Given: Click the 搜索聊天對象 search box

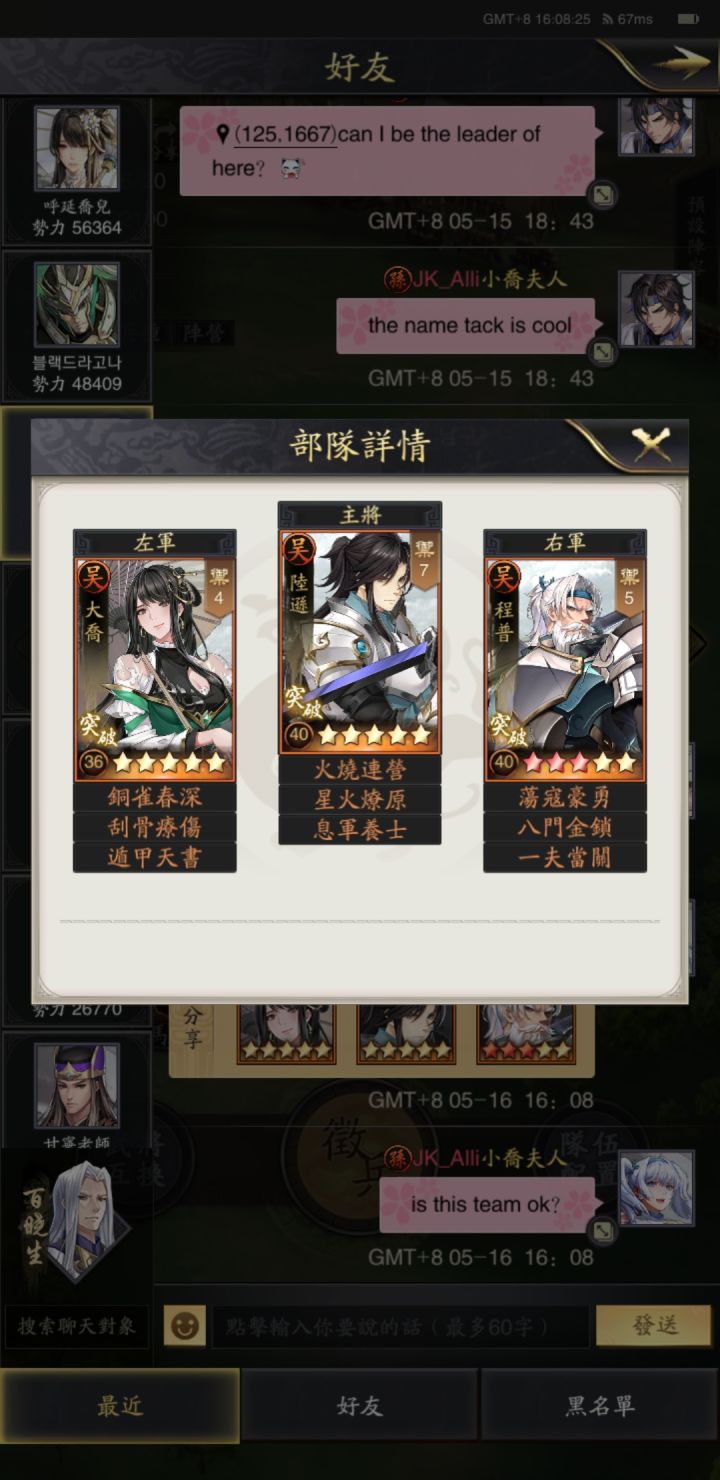Looking at the screenshot, I should [x=77, y=1327].
